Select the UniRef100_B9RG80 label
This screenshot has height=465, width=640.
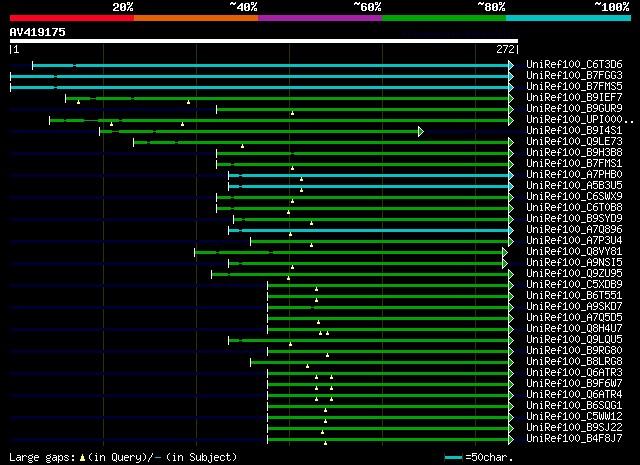click(574, 351)
